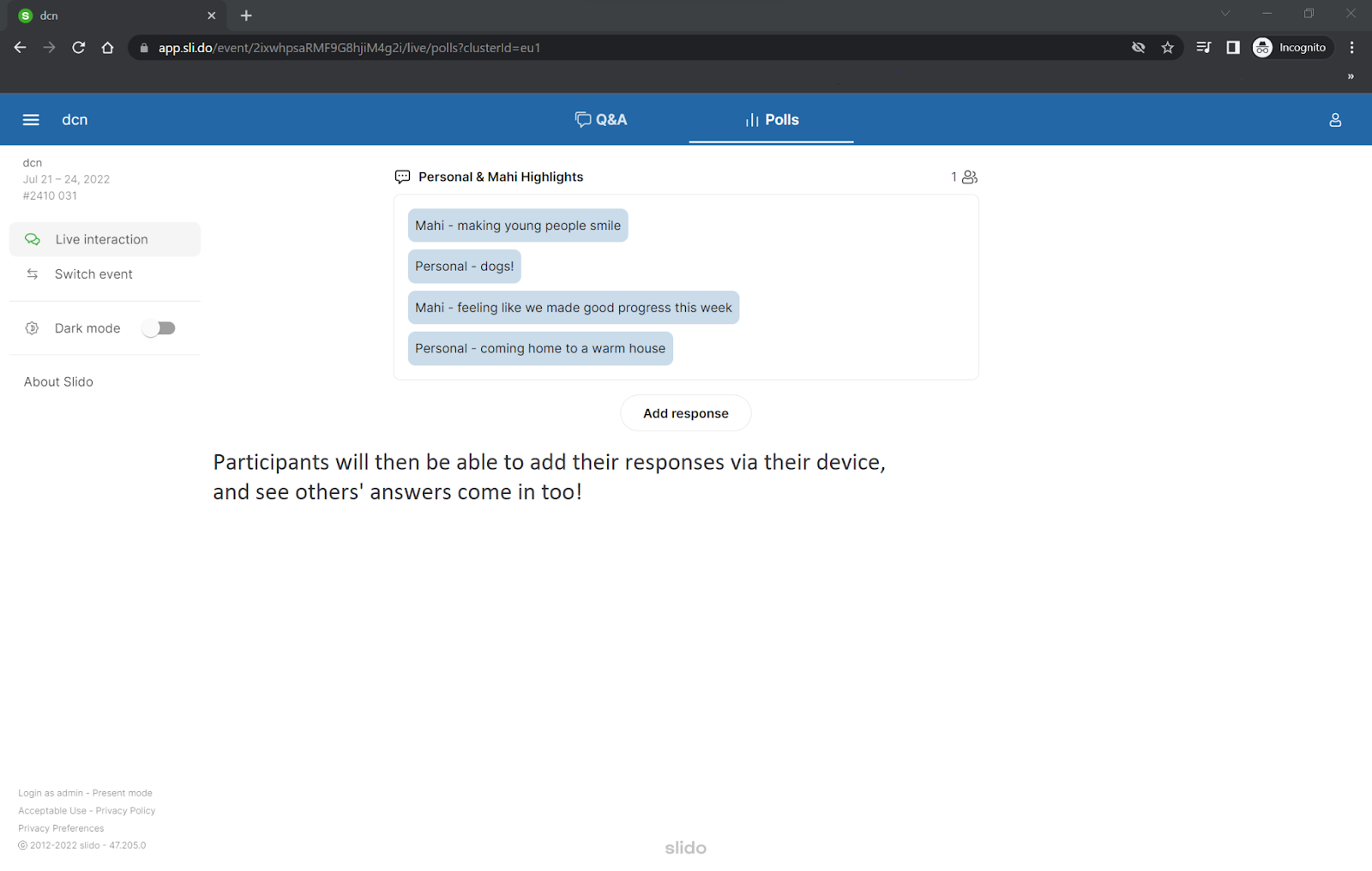The width and height of the screenshot is (1372, 871).
Task: Click the participants count icon
Action: (970, 177)
